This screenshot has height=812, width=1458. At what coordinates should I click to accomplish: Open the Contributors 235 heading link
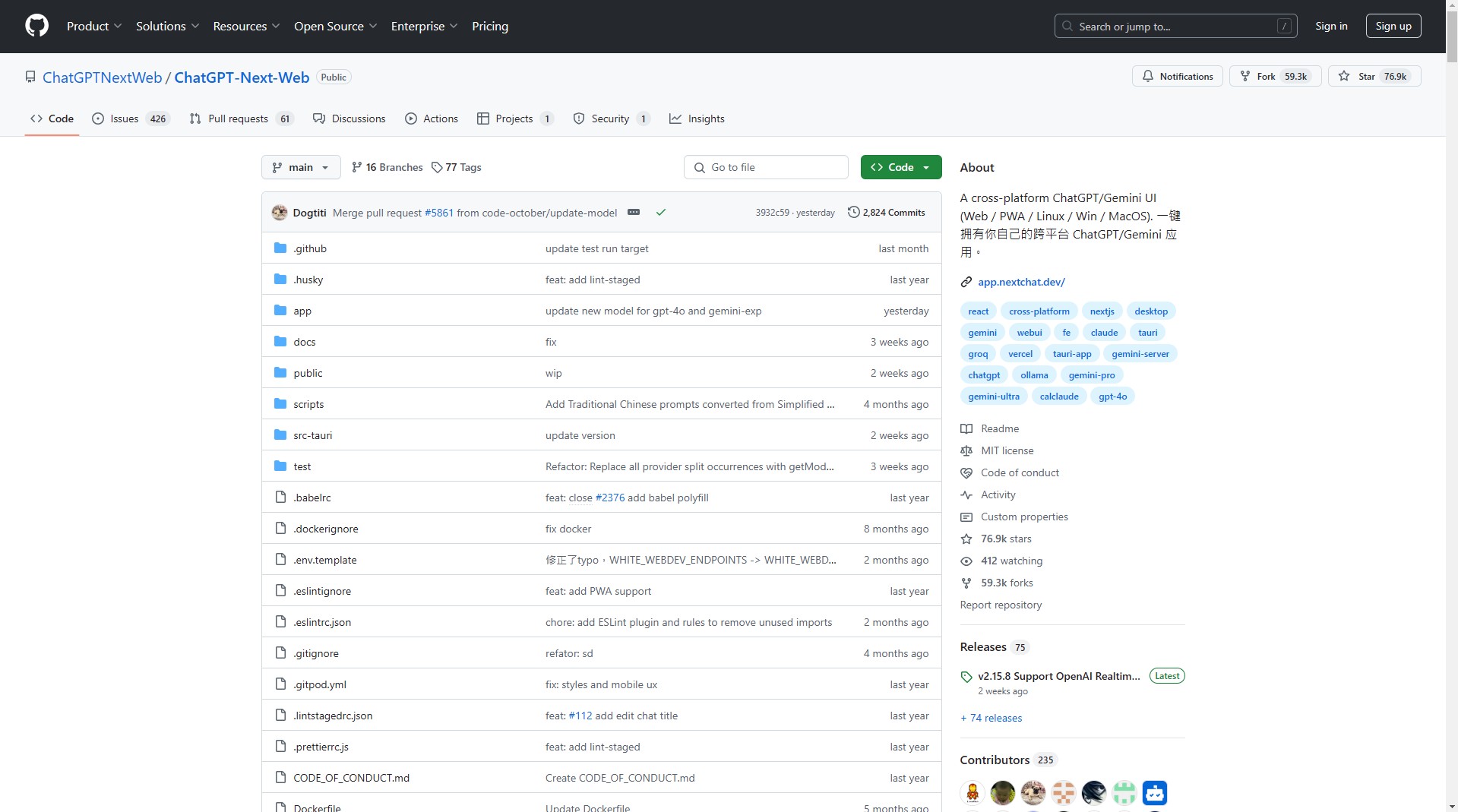[x=1008, y=760]
